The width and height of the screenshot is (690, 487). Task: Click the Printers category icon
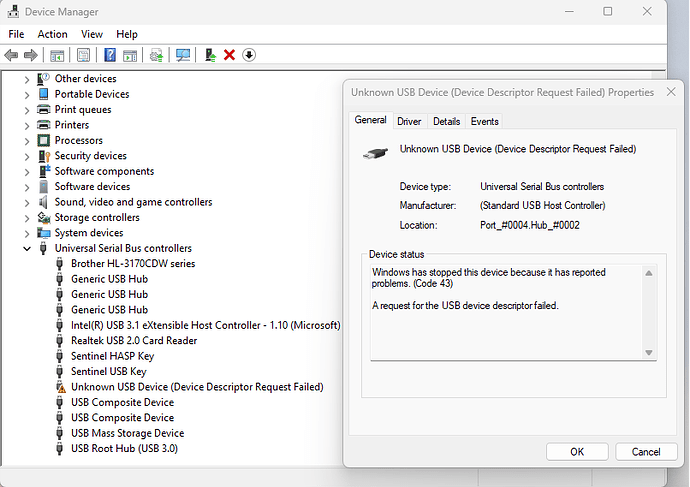pyautogui.click(x=44, y=124)
